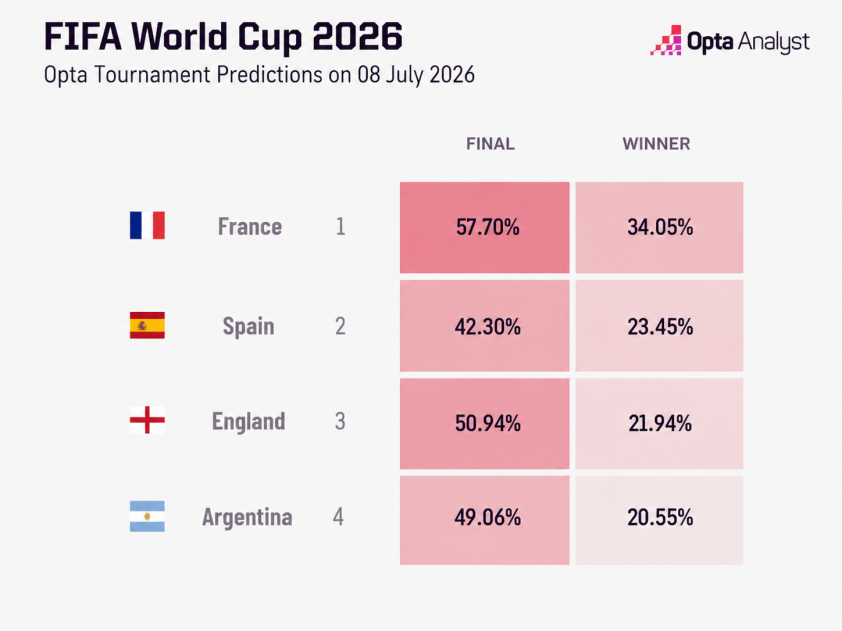Select the FINAL column header

click(490, 144)
